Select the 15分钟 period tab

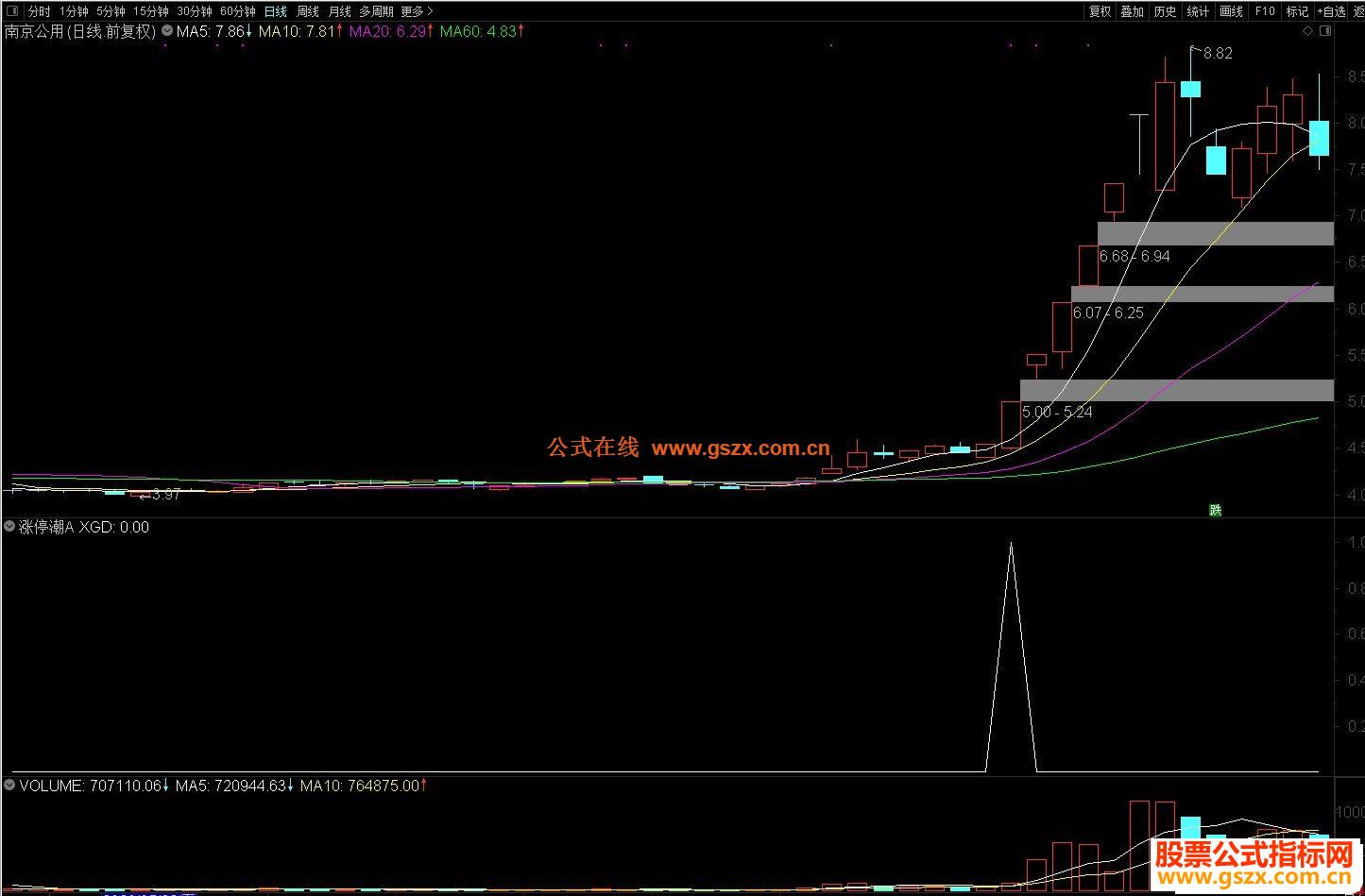pyautogui.click(x=151, y=11)
